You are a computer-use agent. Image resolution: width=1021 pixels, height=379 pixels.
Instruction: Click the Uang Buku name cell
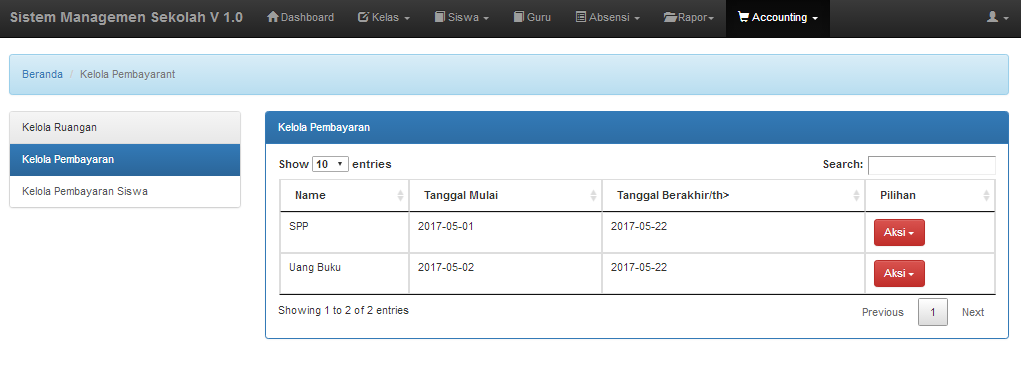click(x=344, y=274)
